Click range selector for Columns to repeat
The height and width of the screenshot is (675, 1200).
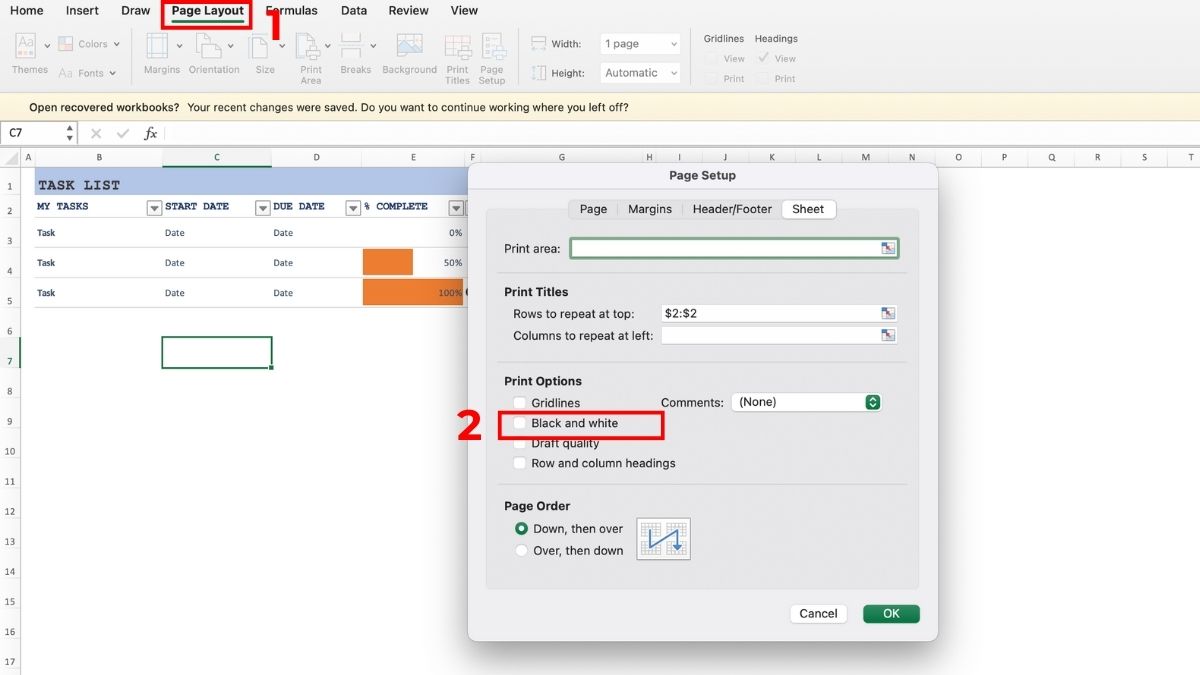(888, 336)
